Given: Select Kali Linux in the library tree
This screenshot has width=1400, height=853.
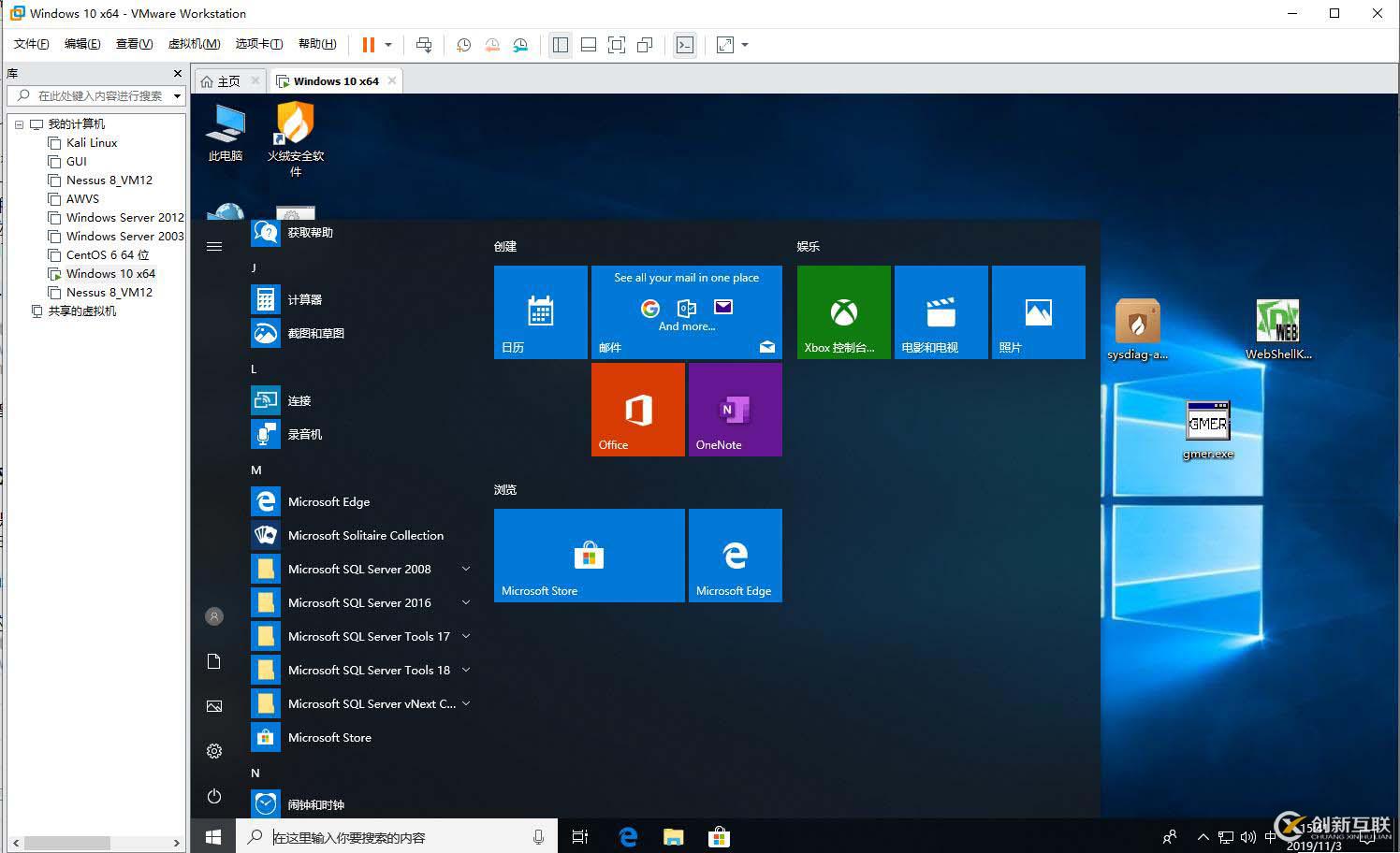Looking at the screenshot, I should 92,143.
